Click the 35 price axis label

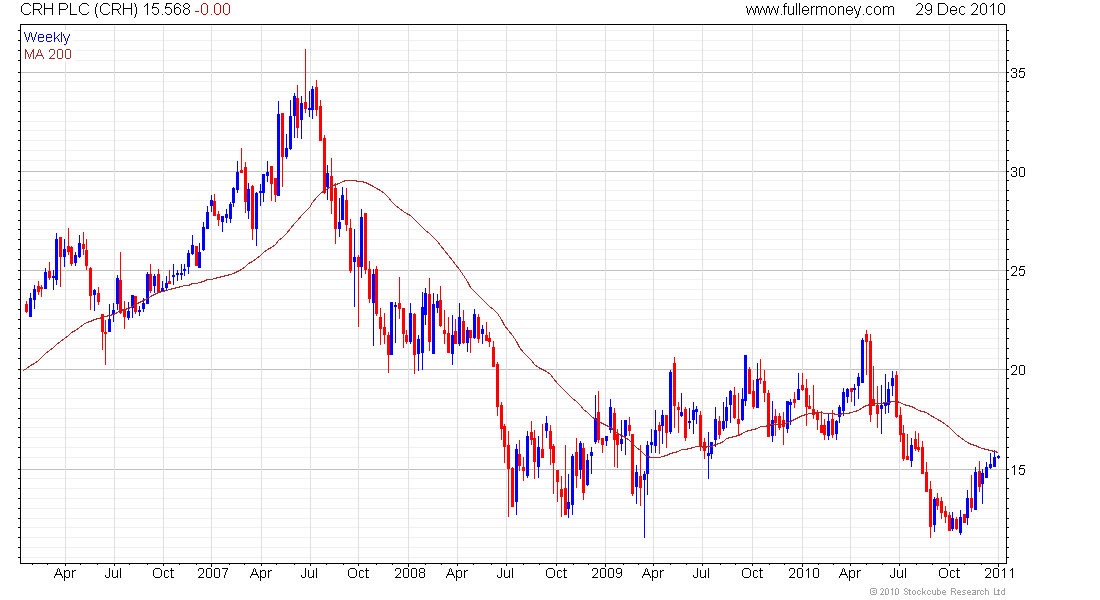[1017, 73]
